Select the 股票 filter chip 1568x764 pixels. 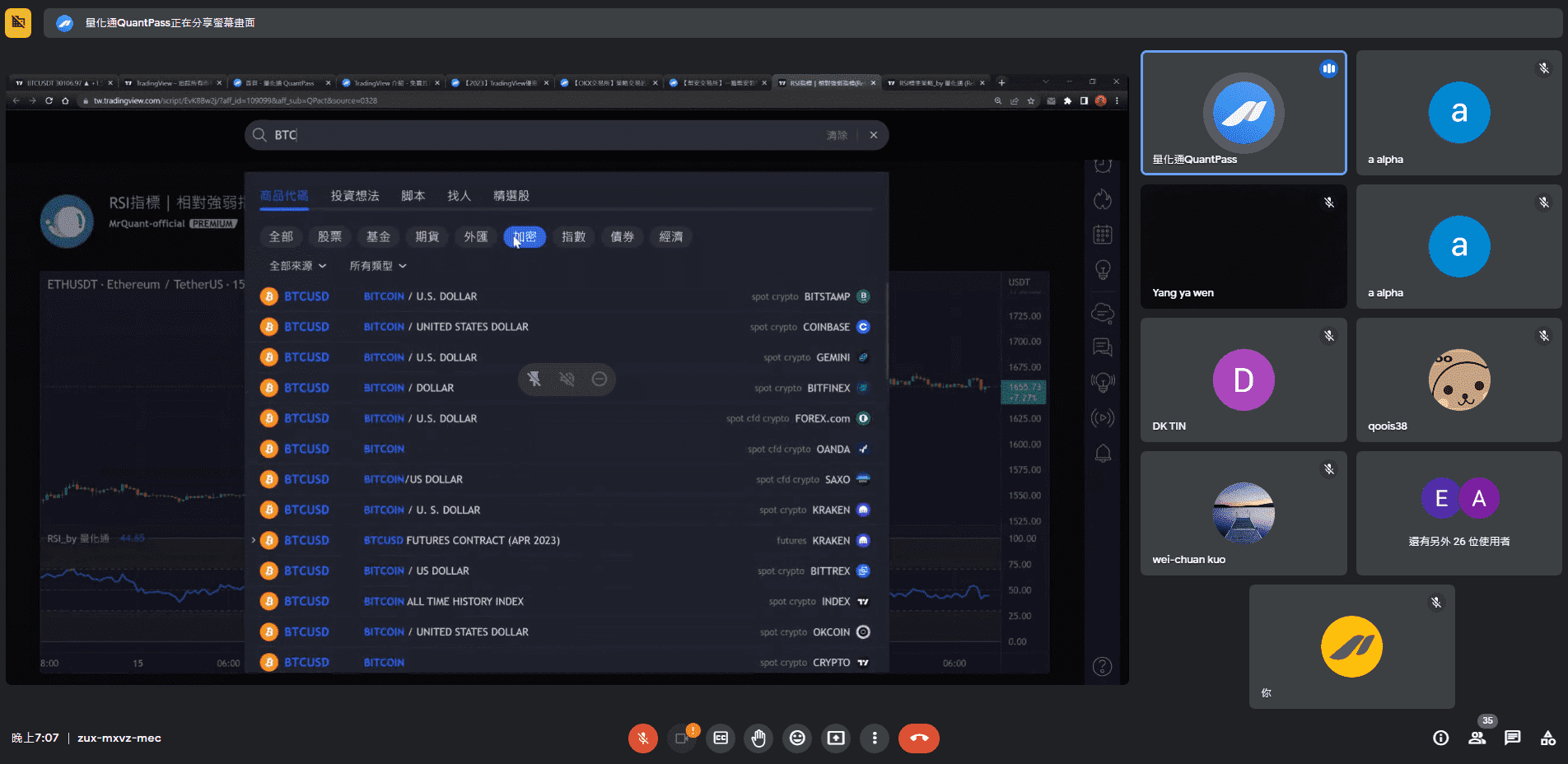(x=330, y=236)
